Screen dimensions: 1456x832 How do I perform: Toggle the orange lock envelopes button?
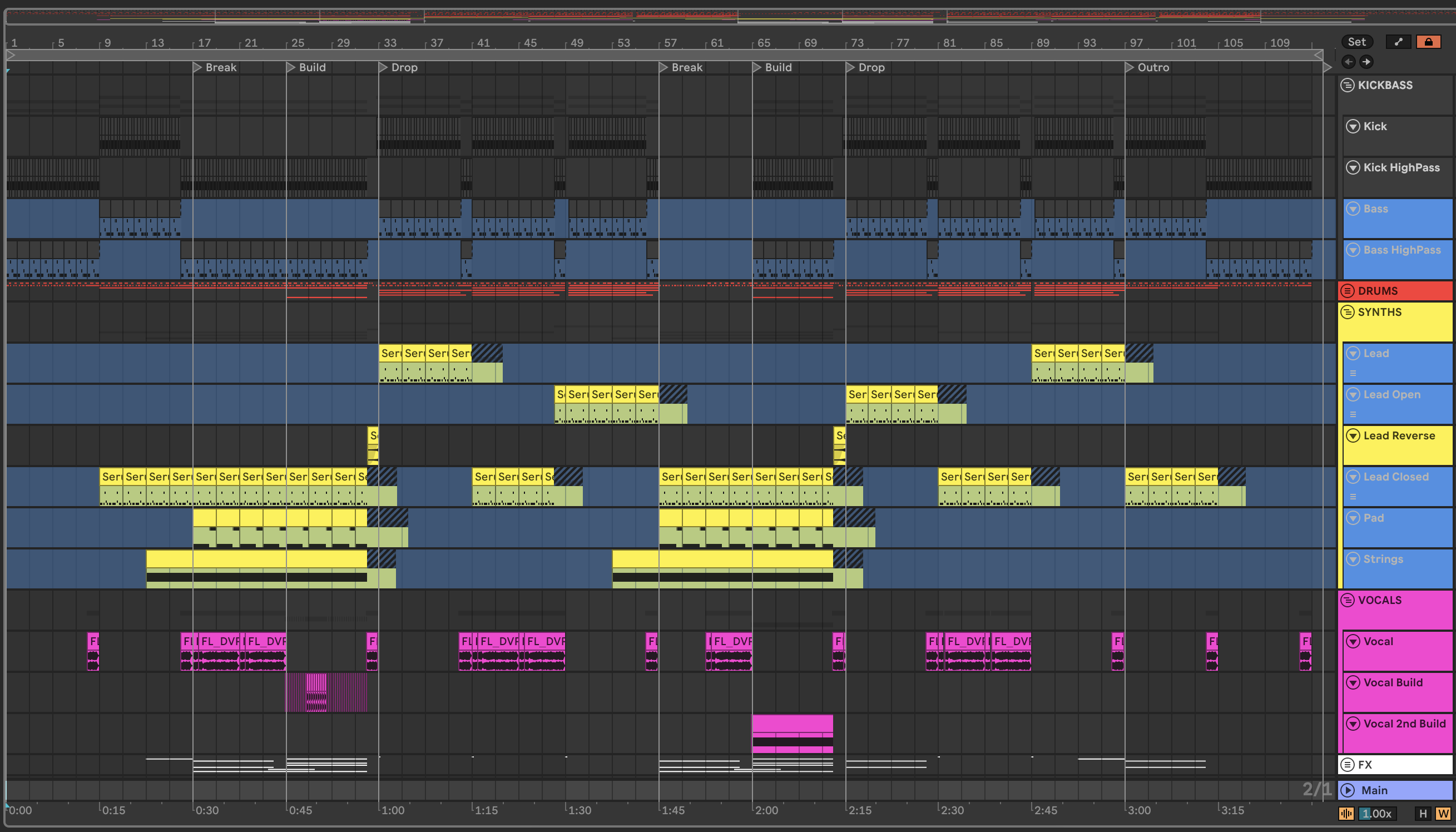tap(1428, 42)
